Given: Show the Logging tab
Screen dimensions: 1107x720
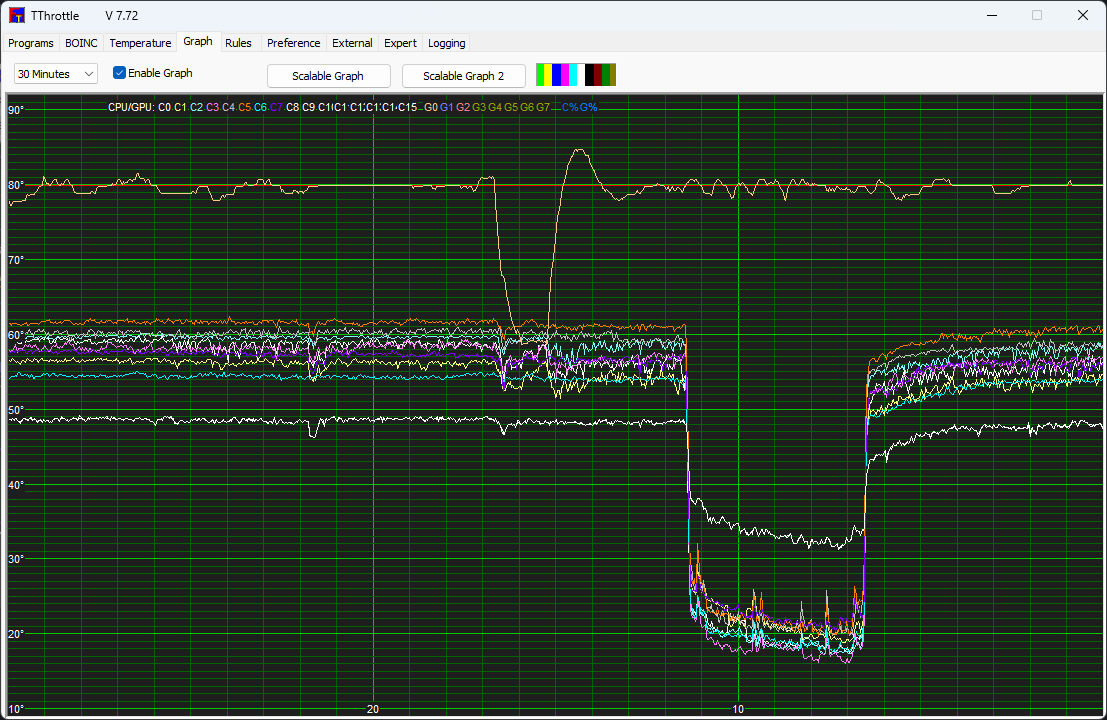Looking at the screenshot, I should coord(447,43).
